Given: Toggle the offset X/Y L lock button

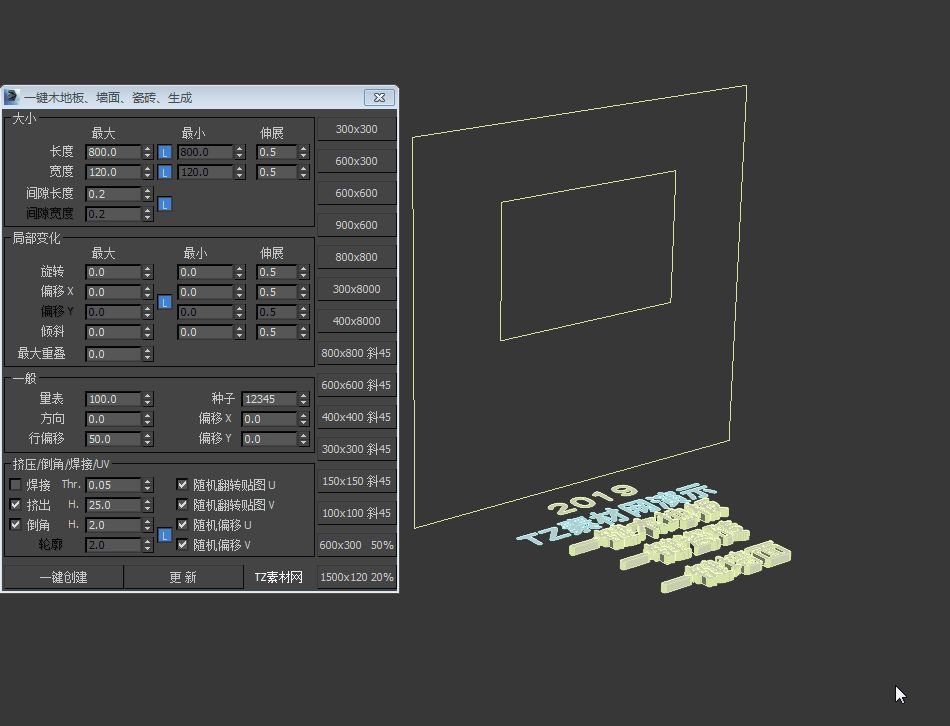Looking at the screenshot, I should pos(164,302).
